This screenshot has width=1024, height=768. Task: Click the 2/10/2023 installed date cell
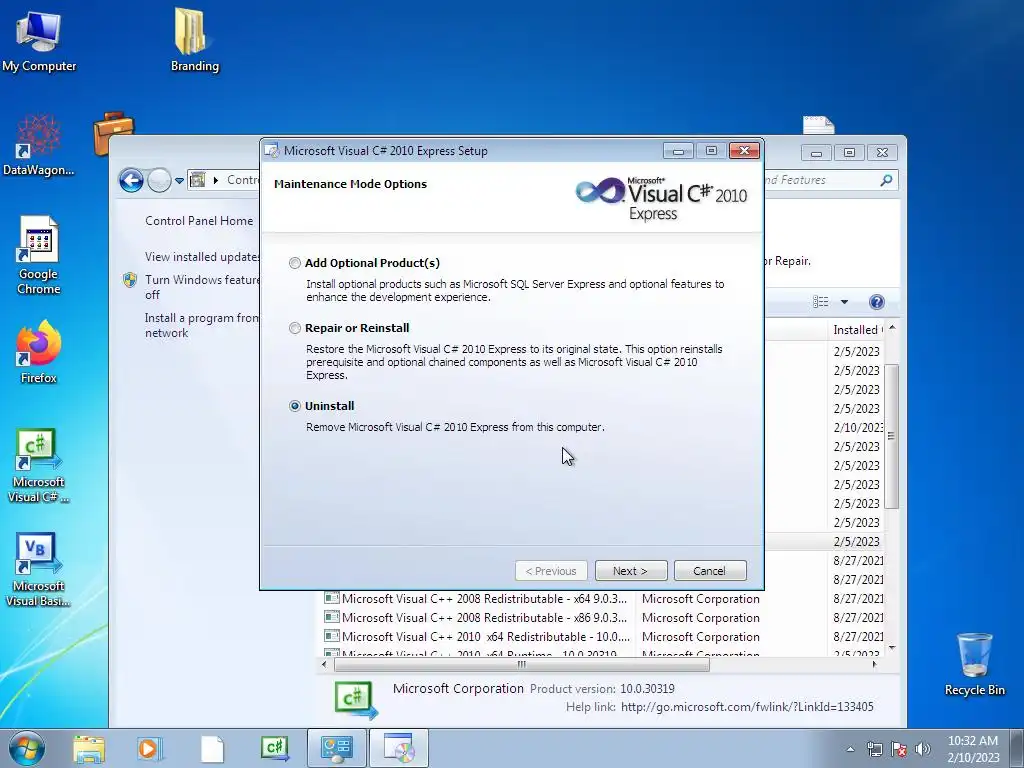tap(857, 427)
